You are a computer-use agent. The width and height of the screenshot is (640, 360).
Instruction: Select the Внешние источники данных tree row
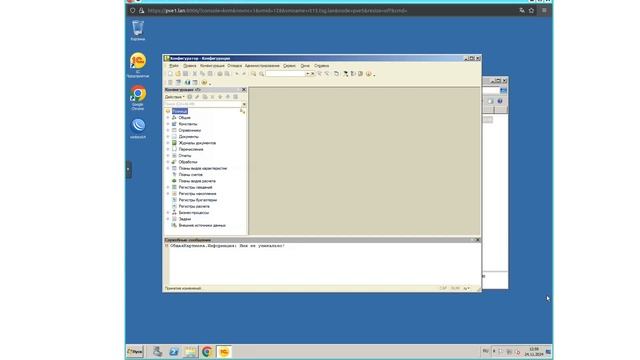[198, 225]
